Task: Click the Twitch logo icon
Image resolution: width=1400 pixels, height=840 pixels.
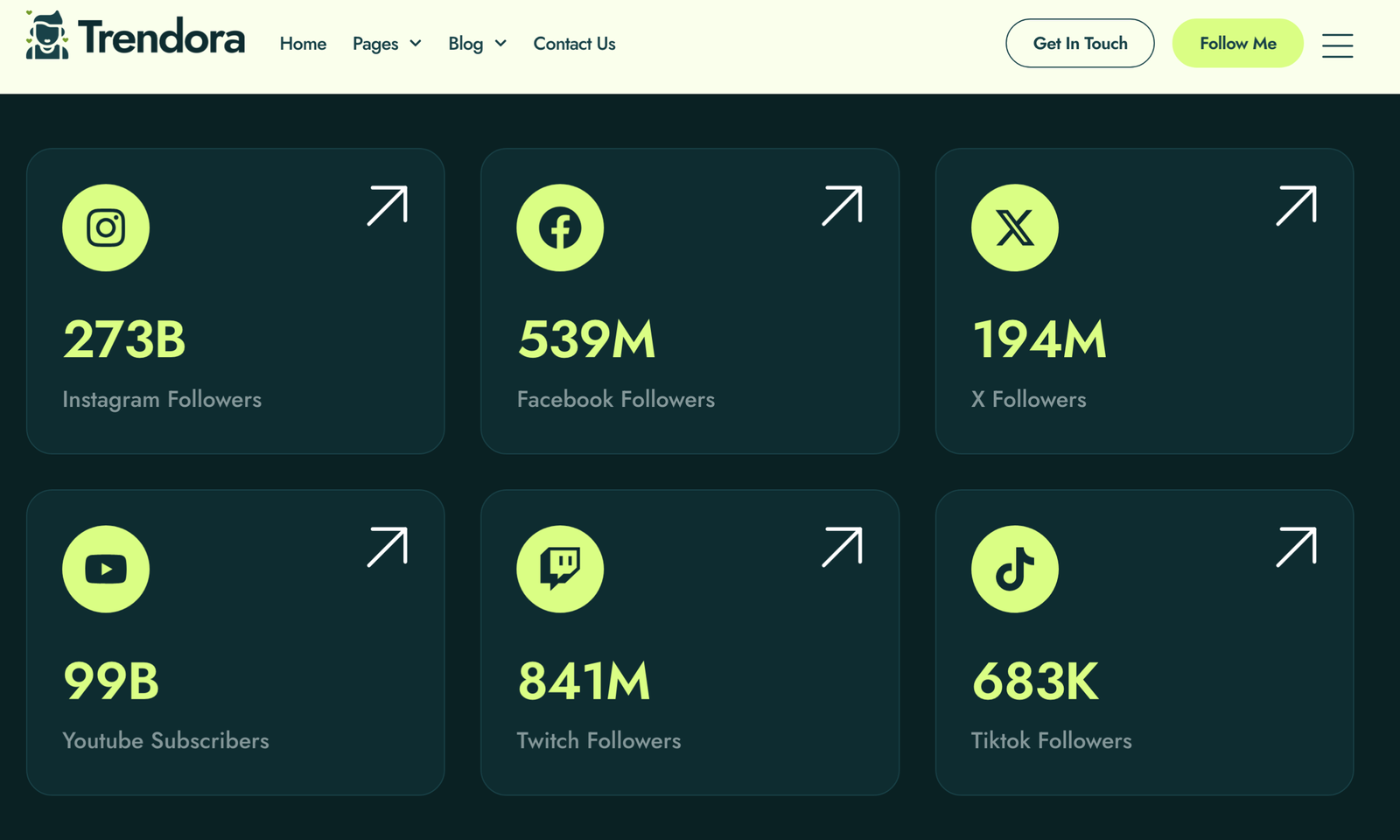Action: pos(560,569)
